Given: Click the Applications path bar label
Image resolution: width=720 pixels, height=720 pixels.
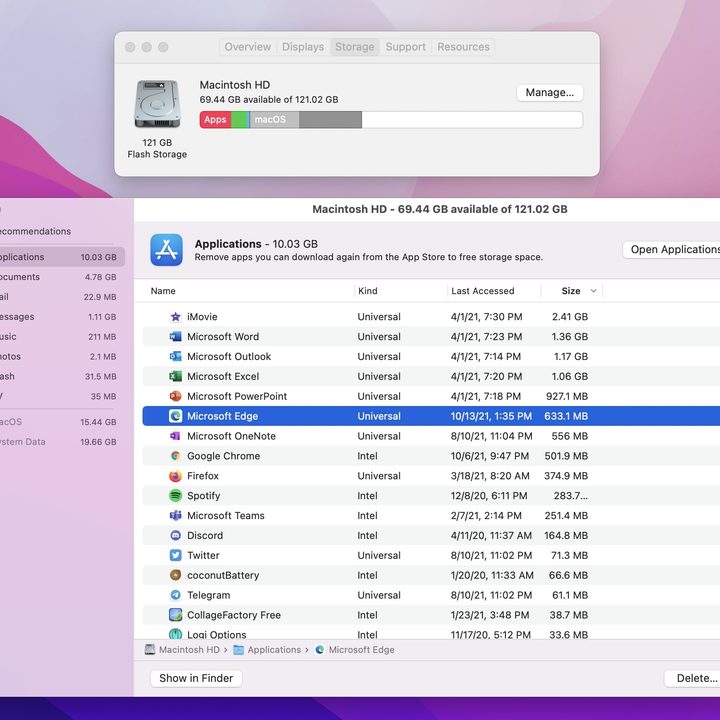Looking at the screenshot, I should point(274,650).
